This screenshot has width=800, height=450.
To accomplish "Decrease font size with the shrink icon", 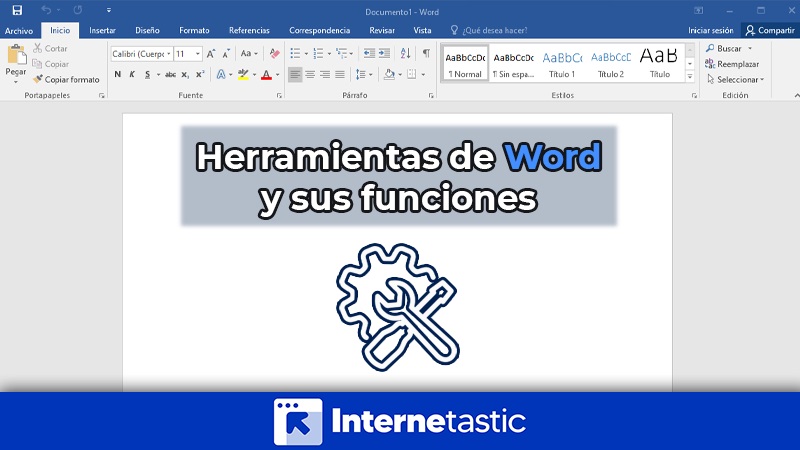I will pos(226,54).
